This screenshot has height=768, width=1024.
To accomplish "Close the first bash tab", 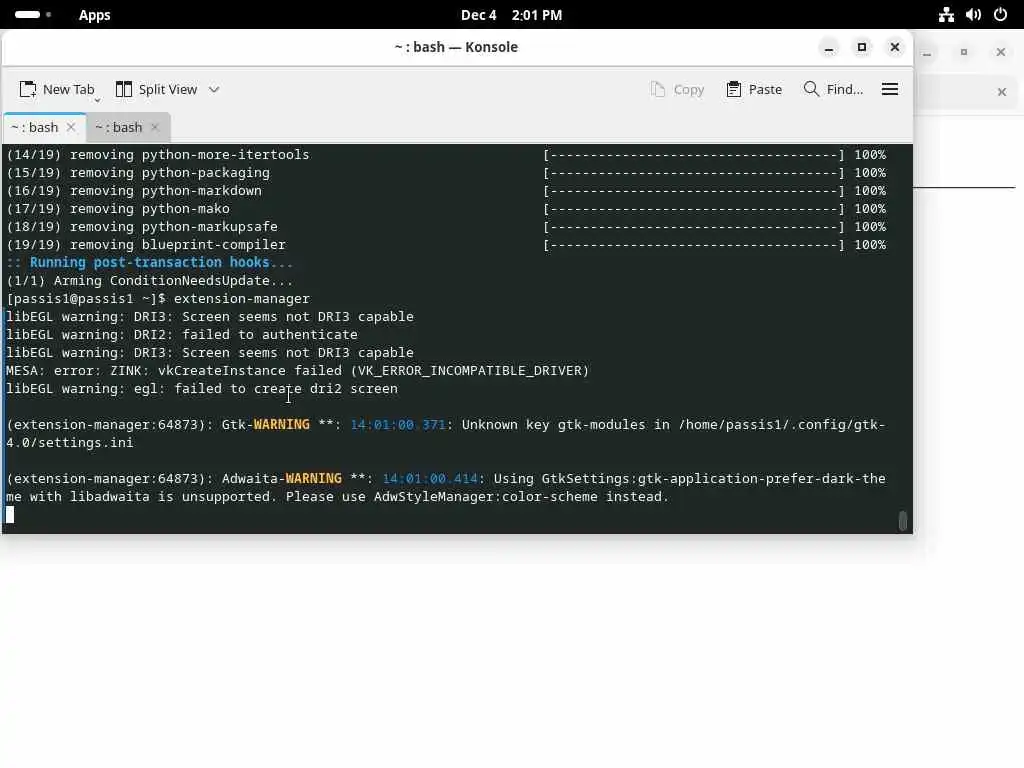I will point(71,127).
